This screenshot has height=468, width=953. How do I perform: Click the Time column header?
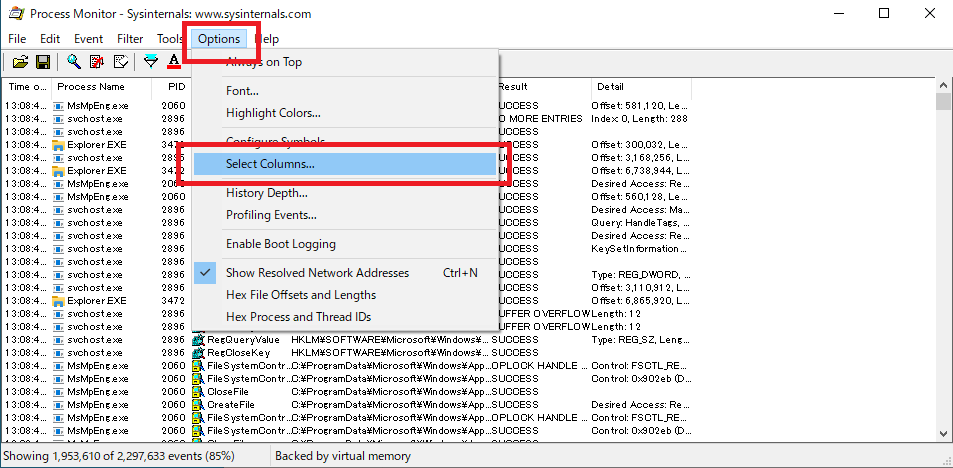tap(27, 87)
